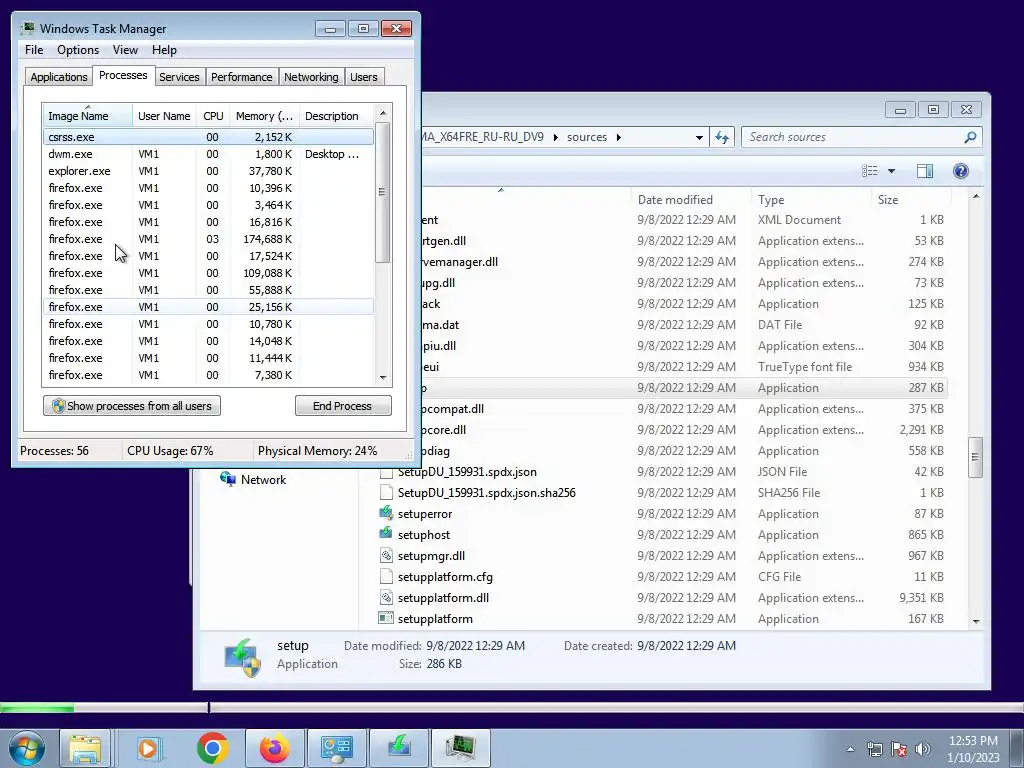The height and width of the screenshot is (768, 1024).
Task: Sort processes by User Name column
Action: 164,116
